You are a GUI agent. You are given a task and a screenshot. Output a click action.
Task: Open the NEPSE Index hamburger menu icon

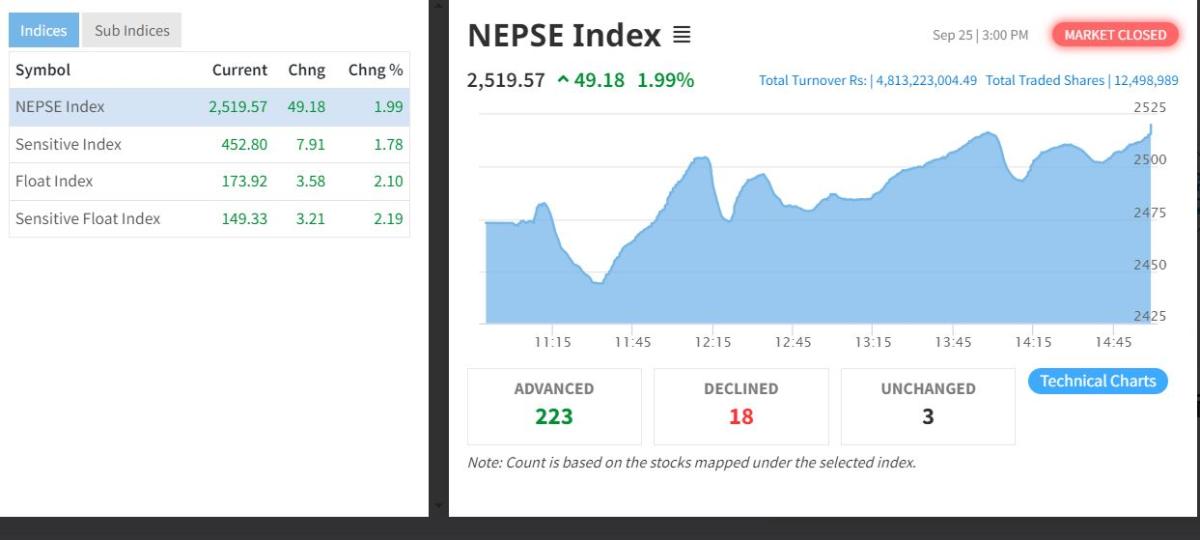pos(681,36)
